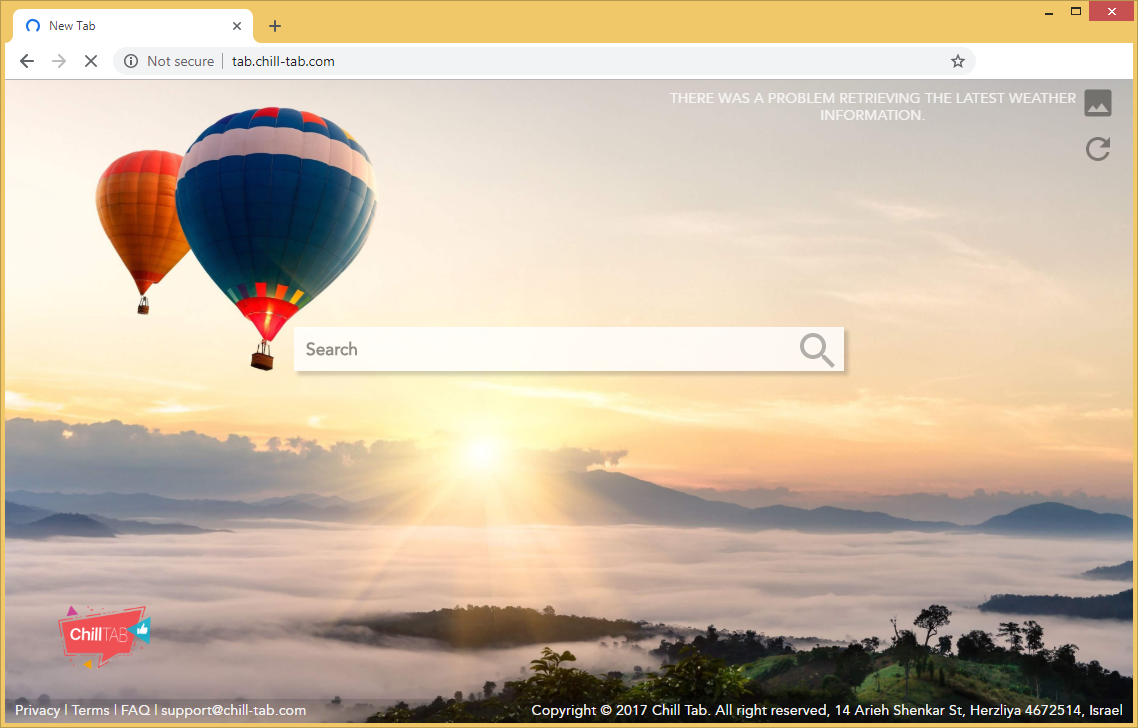Viewport: 1138px width, 728px height.
Task: Select the New Tab tab
Action: pyautogui.click(x=134, y=26)
